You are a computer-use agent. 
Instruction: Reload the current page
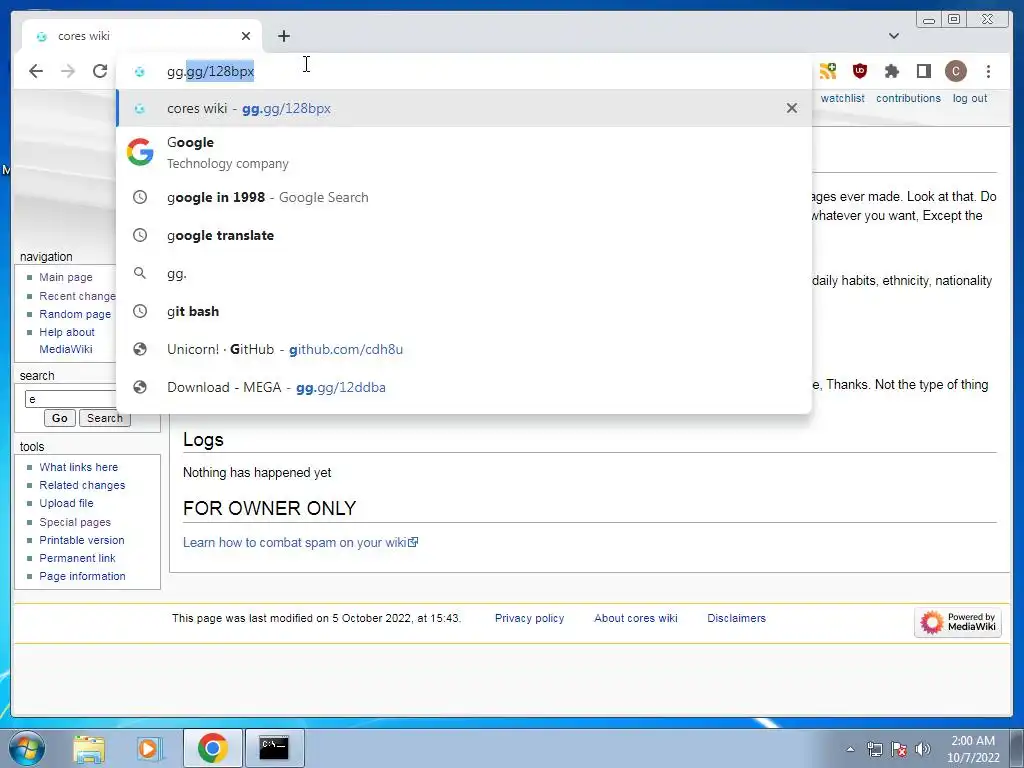pyautogui.click(x=100, y=71)
